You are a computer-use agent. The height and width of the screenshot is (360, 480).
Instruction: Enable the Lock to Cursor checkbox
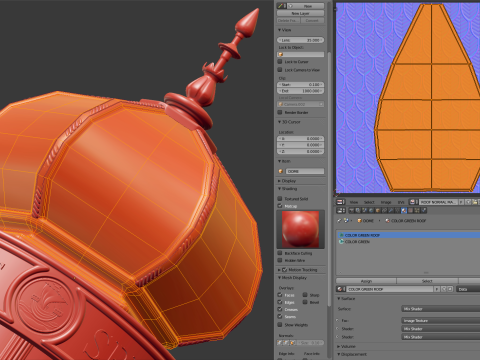280,62
